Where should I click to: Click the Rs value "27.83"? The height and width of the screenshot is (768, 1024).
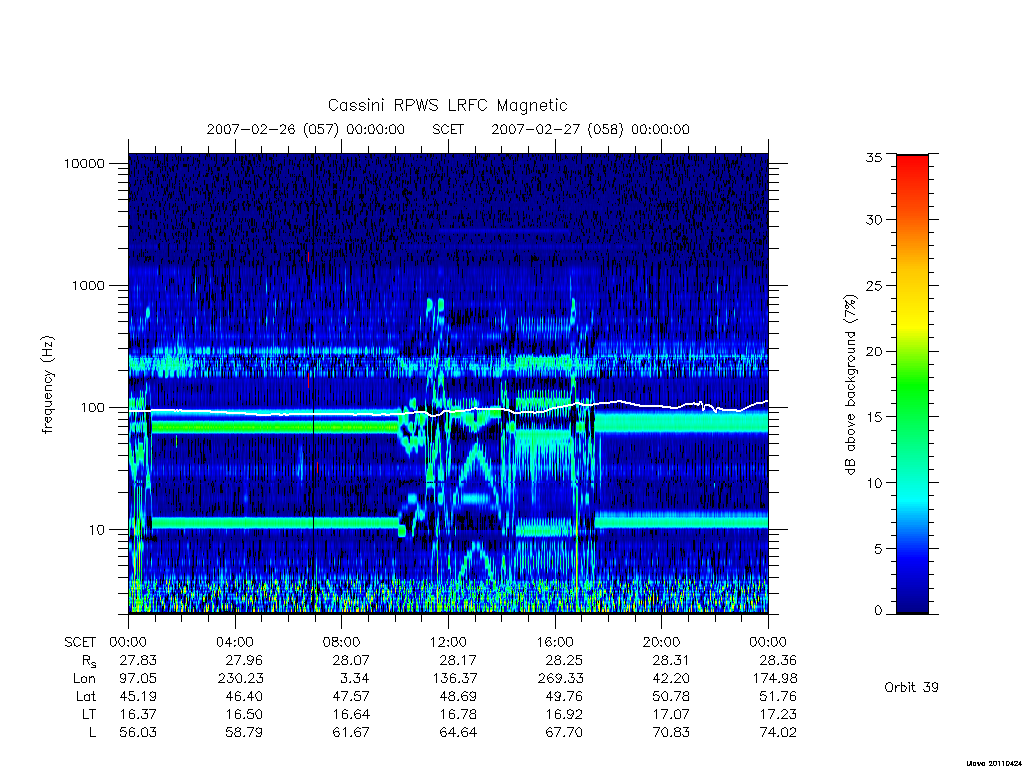pyautogui.click(x=138, y=660)
